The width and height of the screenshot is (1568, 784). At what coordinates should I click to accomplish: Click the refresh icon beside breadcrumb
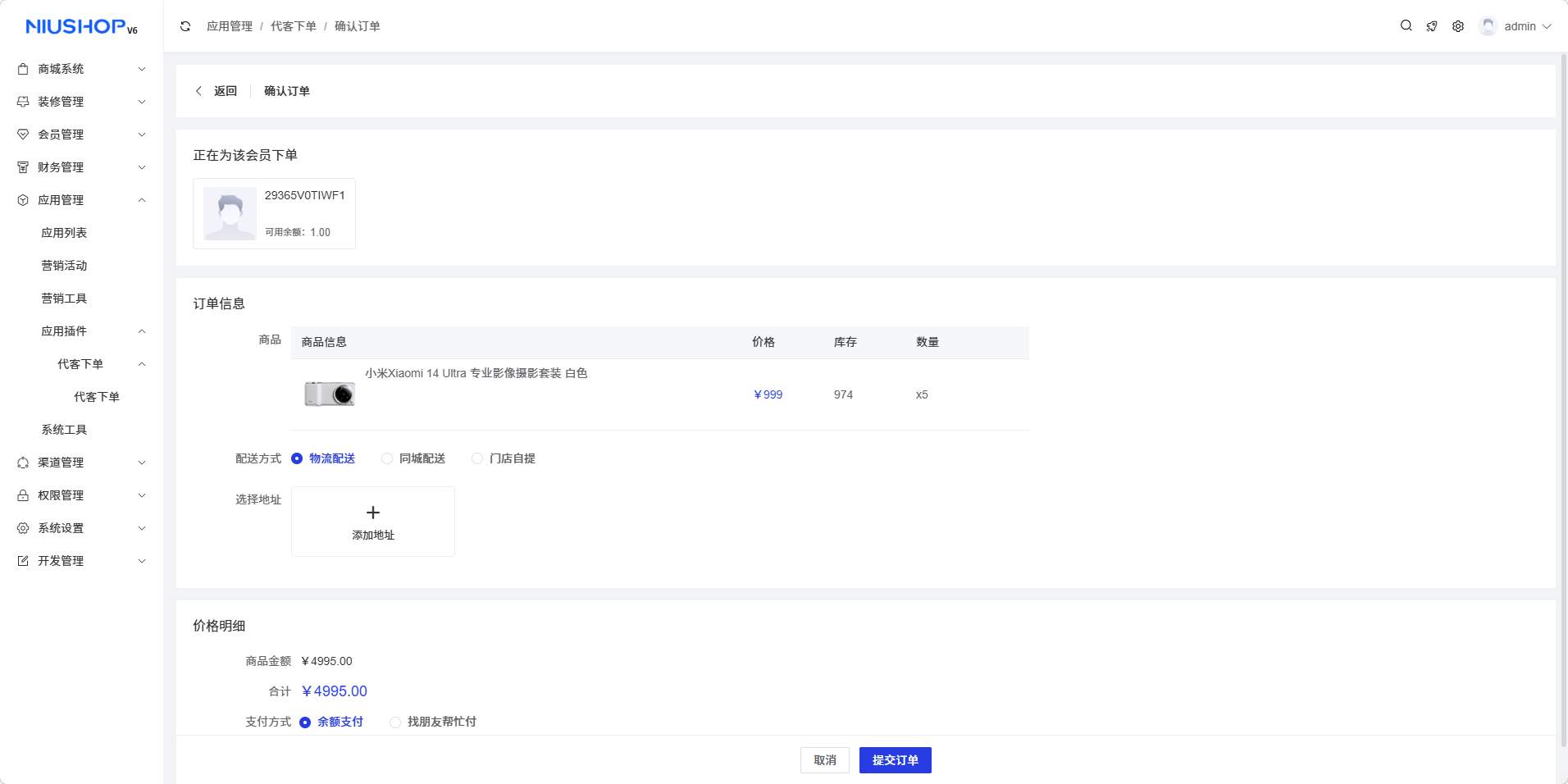click(x=185, y=26)
